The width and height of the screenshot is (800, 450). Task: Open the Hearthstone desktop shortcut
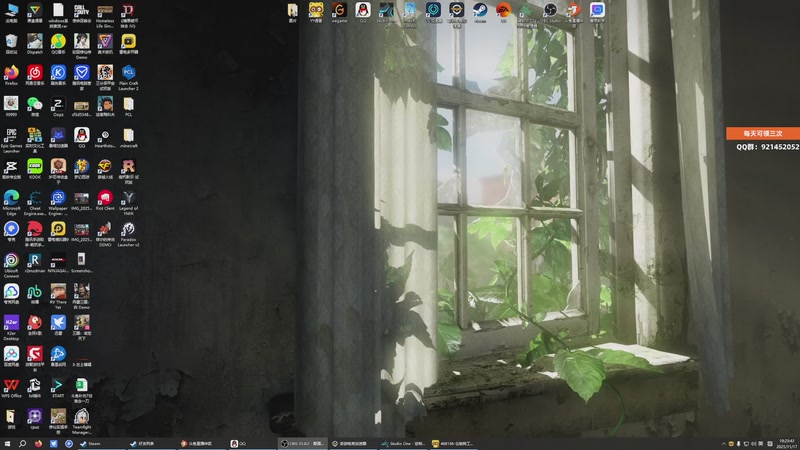tap(105, 137)
